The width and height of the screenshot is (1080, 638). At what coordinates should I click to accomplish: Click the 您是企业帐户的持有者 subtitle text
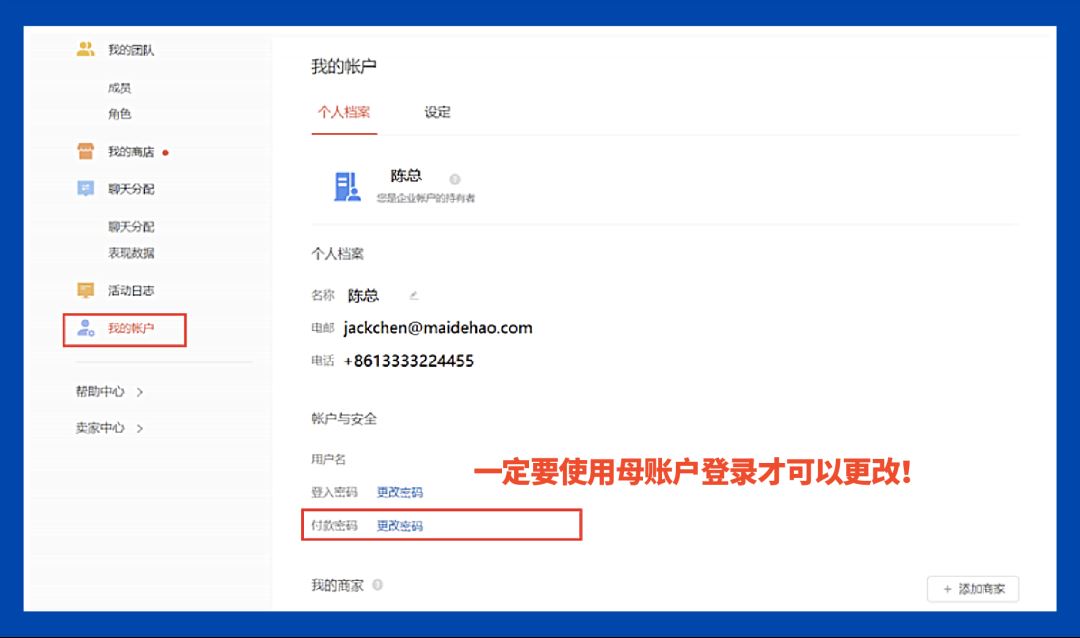tap(426, 198)
